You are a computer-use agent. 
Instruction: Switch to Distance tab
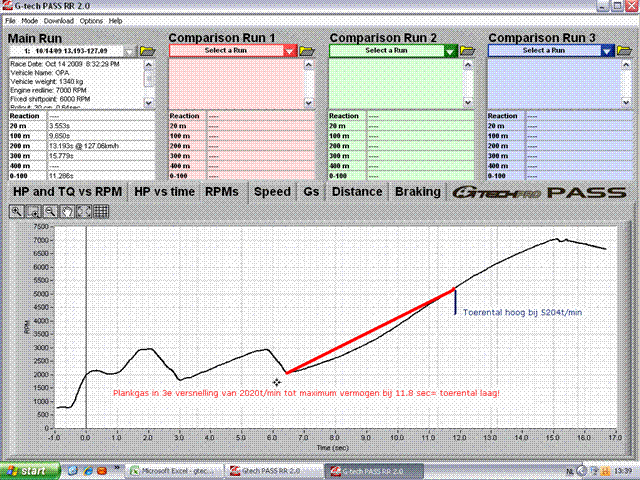[357, 192]
